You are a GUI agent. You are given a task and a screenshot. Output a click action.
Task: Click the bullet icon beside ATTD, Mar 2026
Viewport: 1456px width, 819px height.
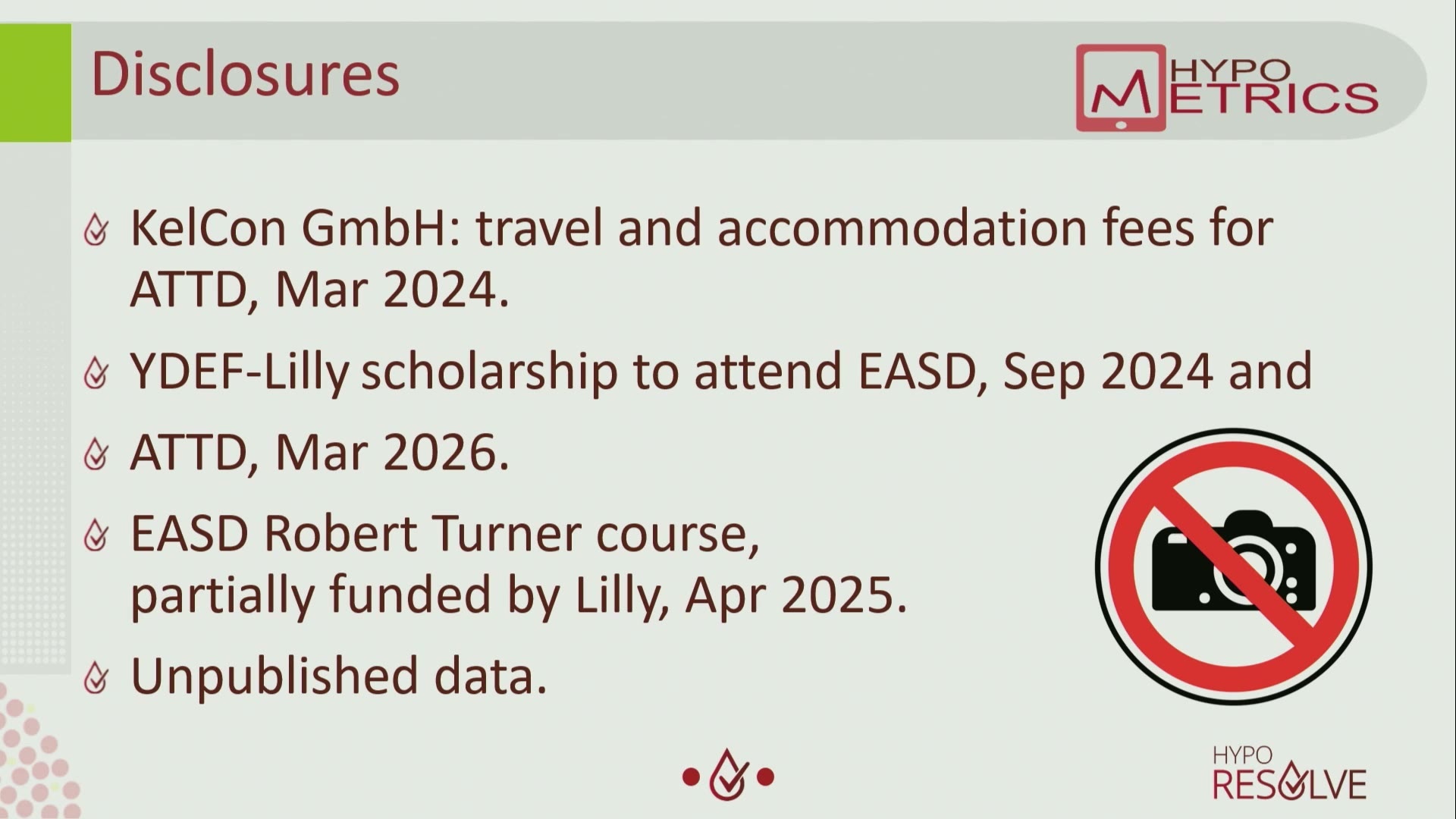(x=96, y=453)
